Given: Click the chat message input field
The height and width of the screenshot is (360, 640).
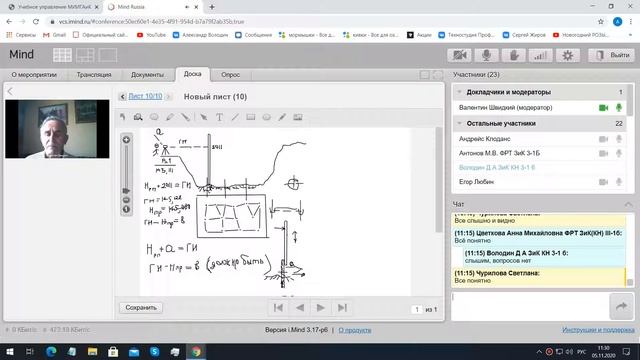Looking at the screenshot, I should (x=530, y=306).
